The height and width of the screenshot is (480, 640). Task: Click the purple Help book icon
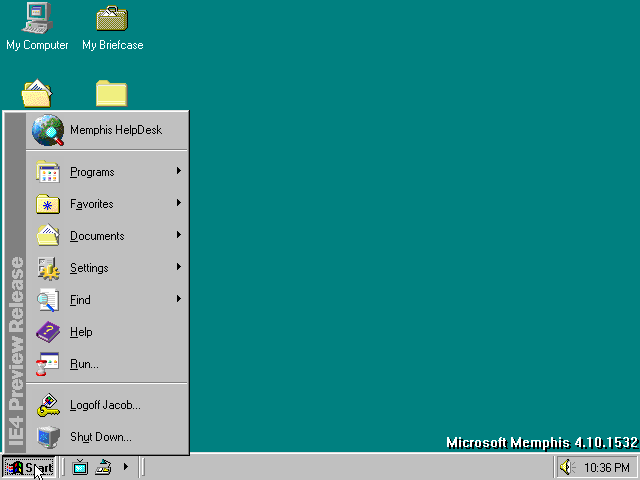(x=48, y=332)
